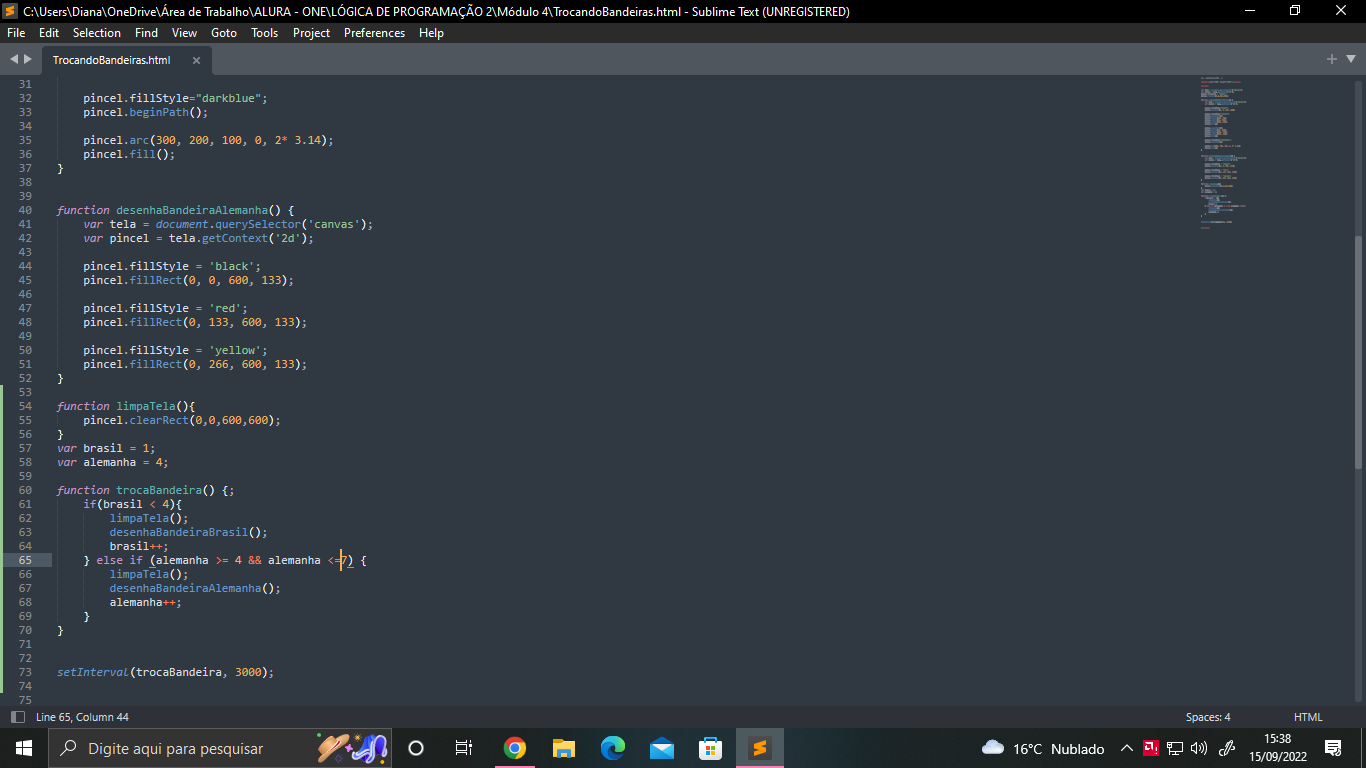Select the TrocandoBandeiras.html tab
Viewport: 1366px width, 768px height.
[112, 60]
